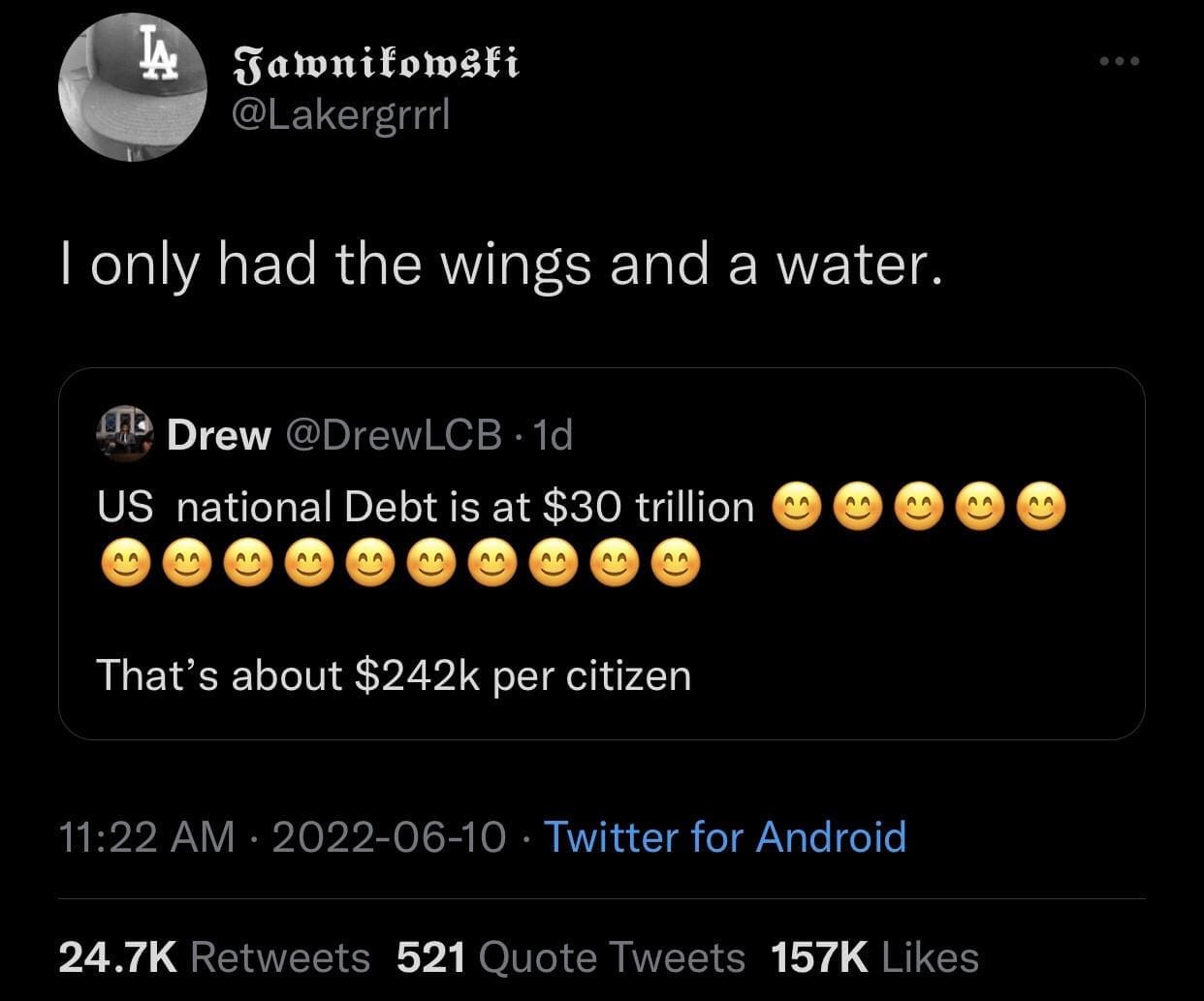The height and width of the screenshot is (1001, 1204).
Task: Open the @DrewLCB handle
Action: click(393, 436)
